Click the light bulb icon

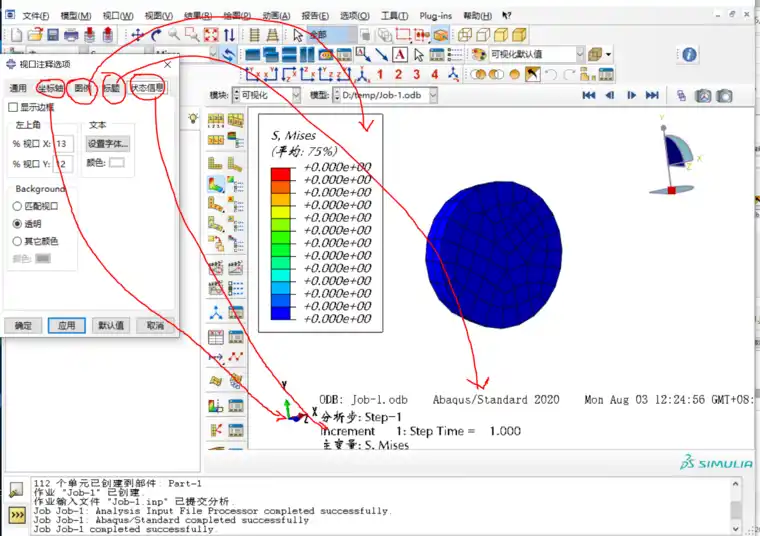pyautogui.click(x=193, y=118)
